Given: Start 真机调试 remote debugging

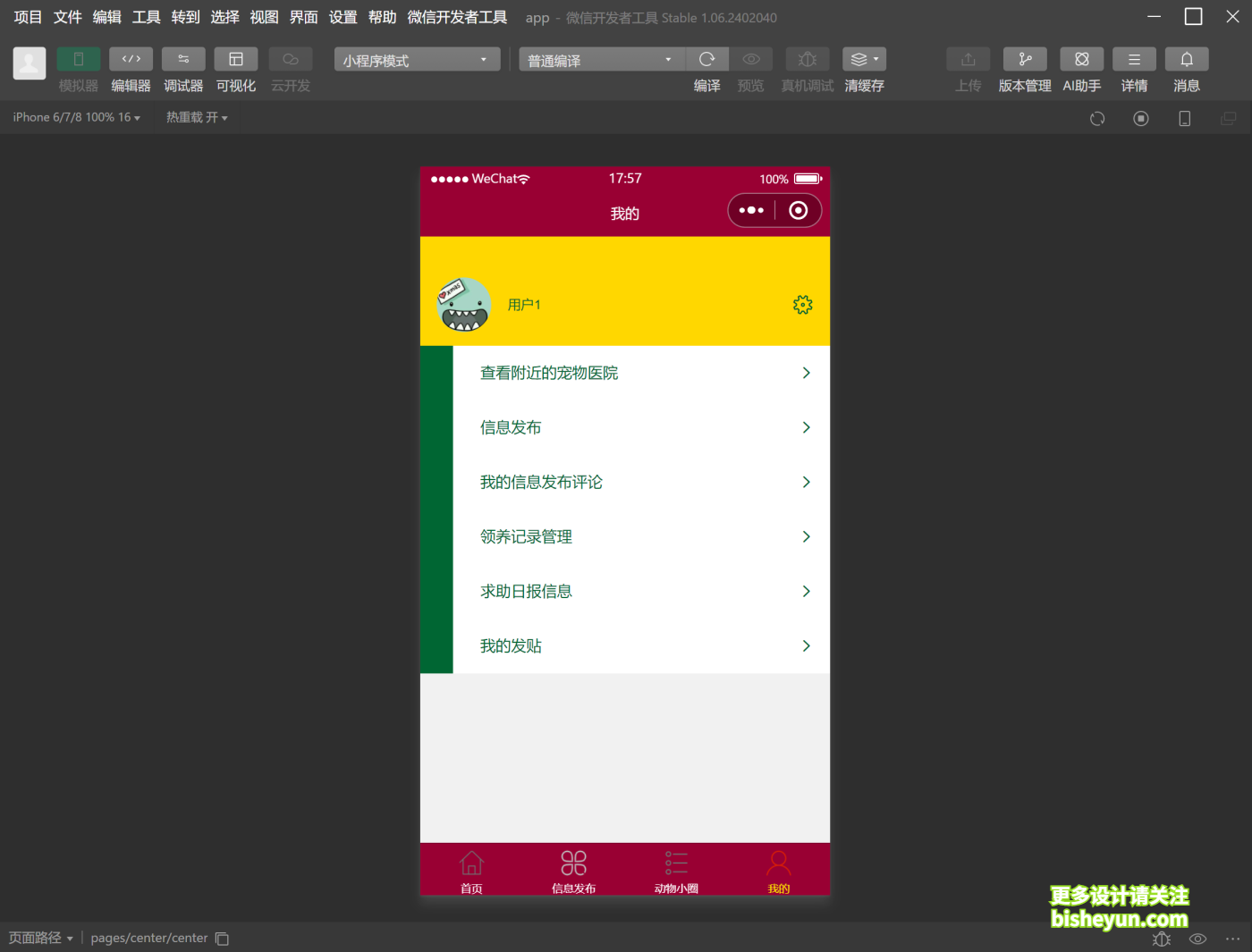Looking at the screenshot, I should (807, 59).
